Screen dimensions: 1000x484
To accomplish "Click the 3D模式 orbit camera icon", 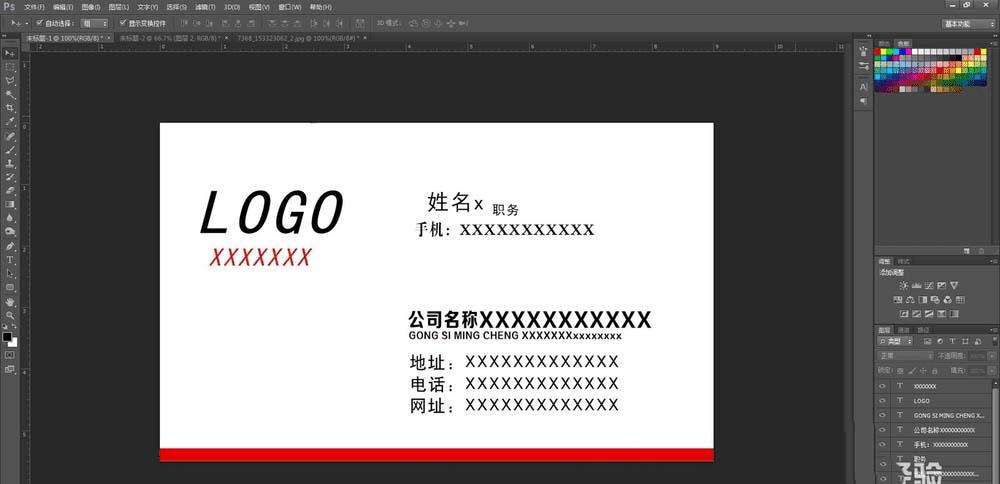I will tap(413, 24).
